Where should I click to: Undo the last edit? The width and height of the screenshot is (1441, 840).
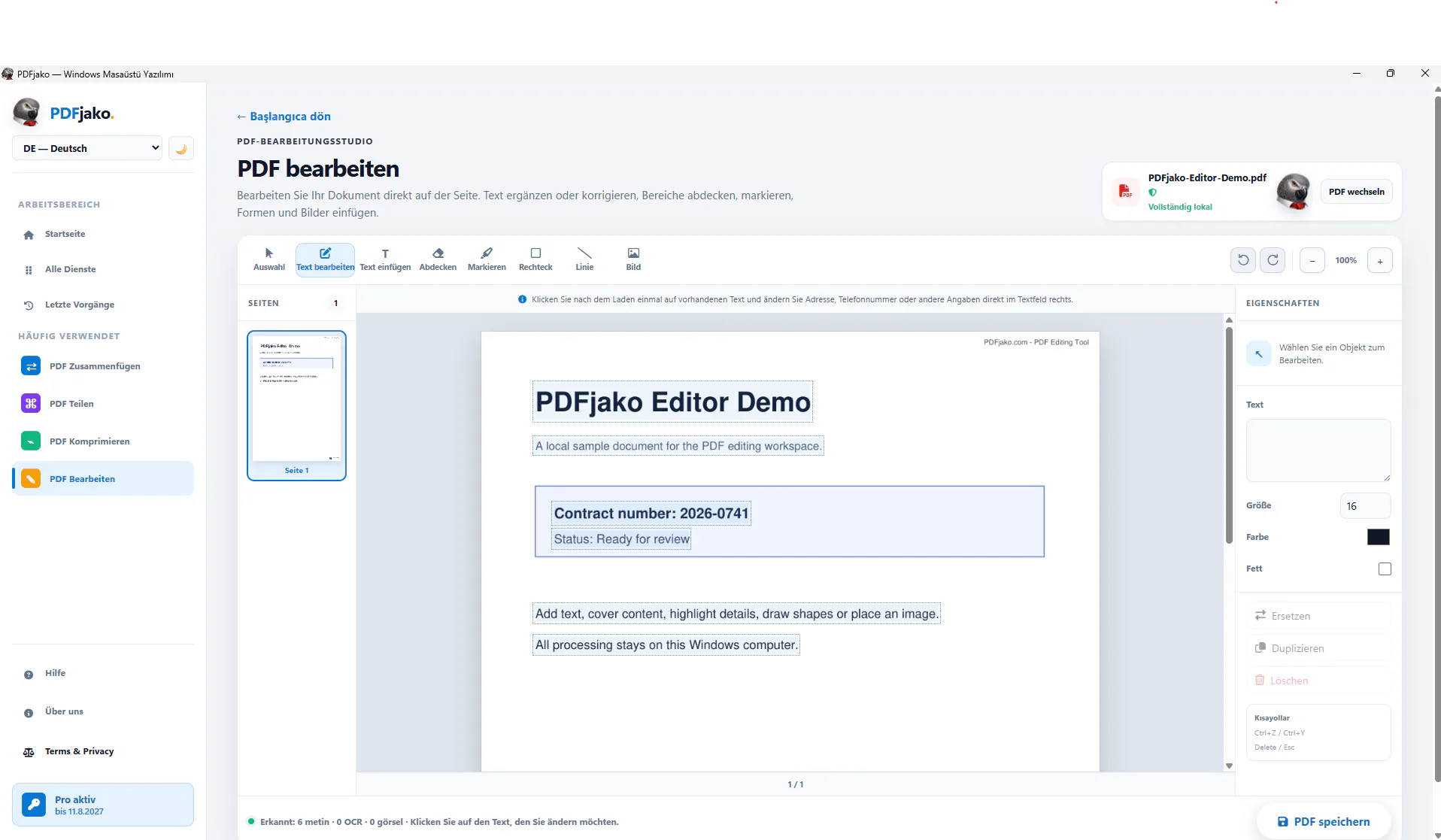[1243, 260]
